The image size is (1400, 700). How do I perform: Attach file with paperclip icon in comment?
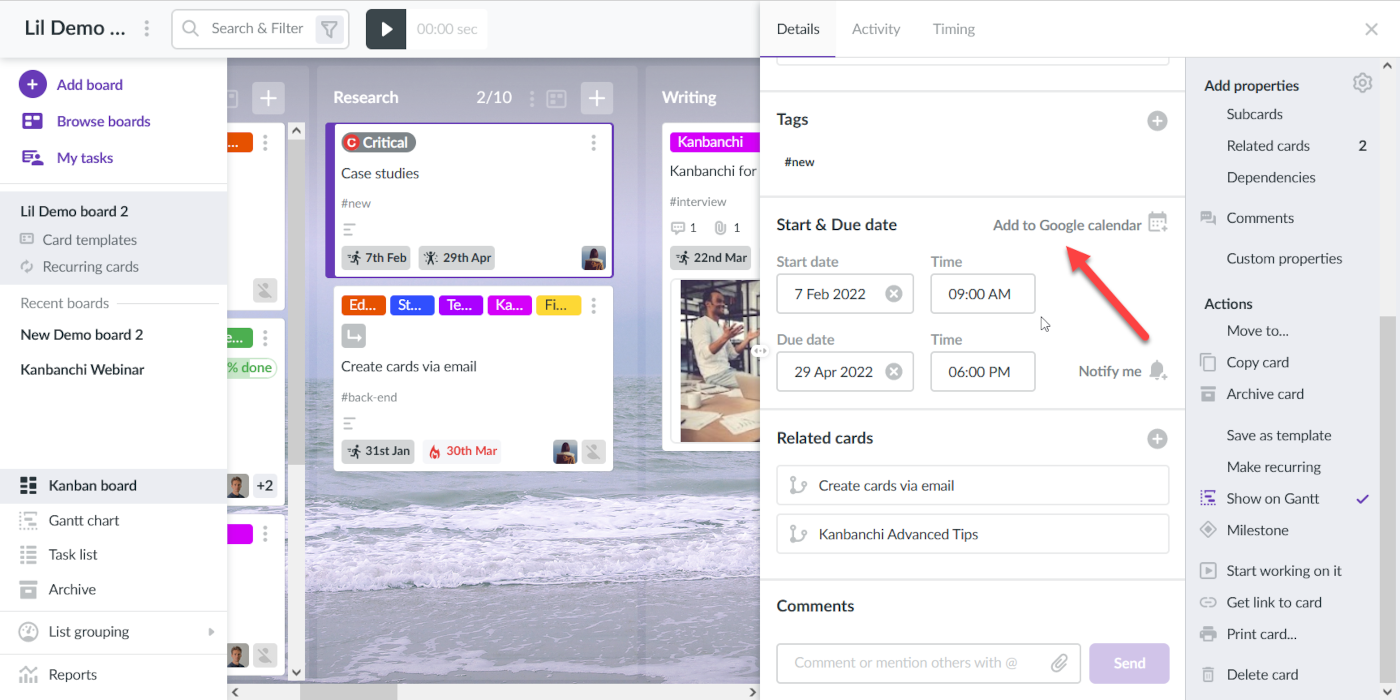coord(1059,663)
